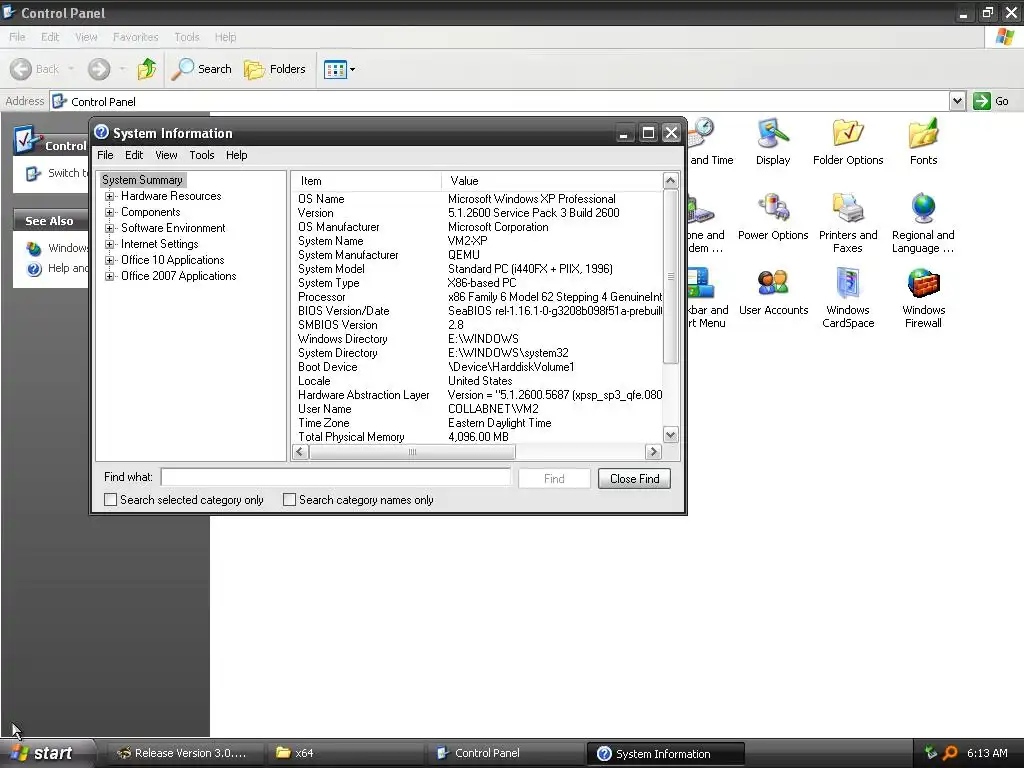Click the Help and Support question icon

(x=35, y=269)
